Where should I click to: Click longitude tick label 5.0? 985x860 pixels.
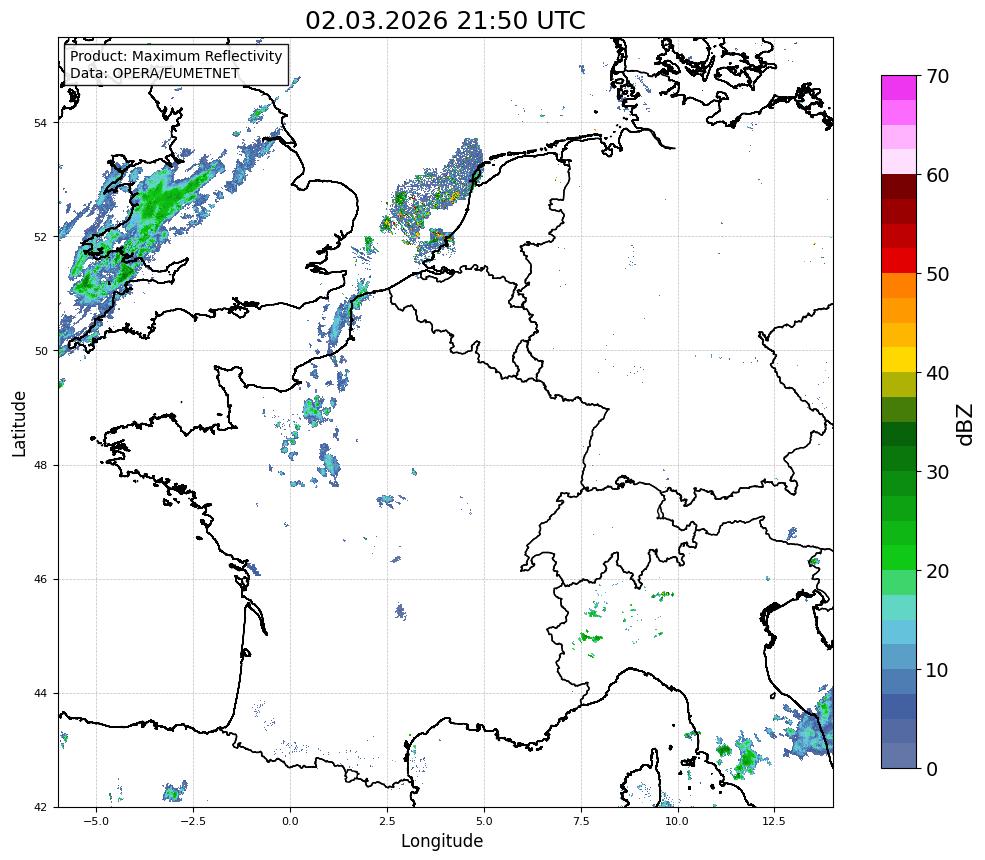pos(484,821)
